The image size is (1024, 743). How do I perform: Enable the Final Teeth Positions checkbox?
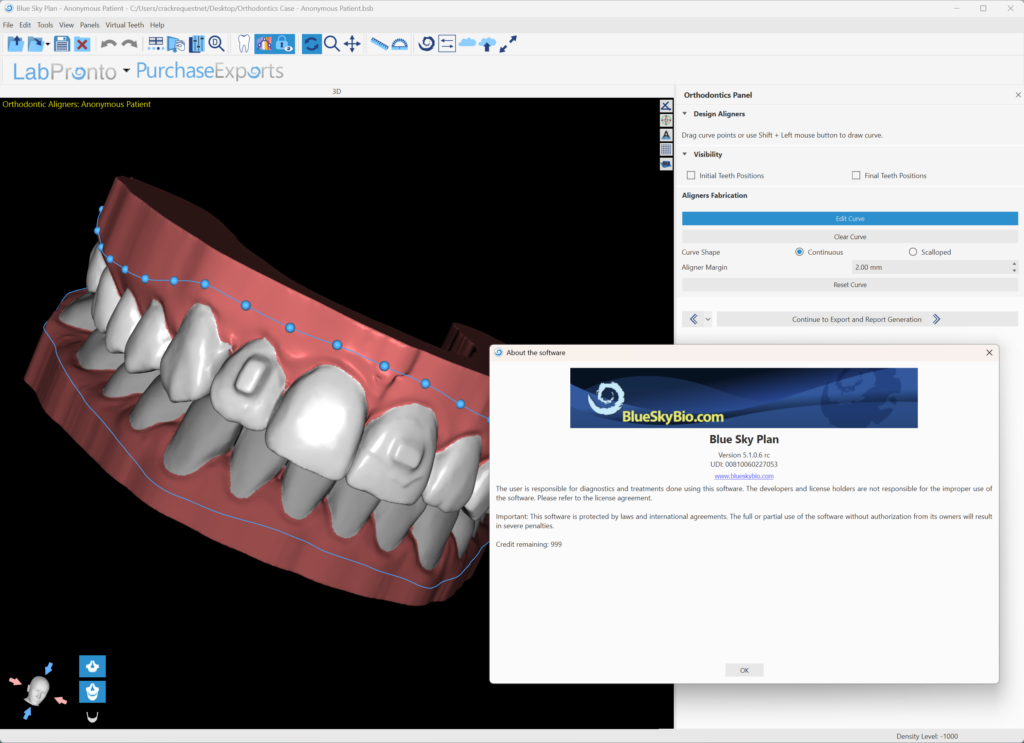pos(856,175)
